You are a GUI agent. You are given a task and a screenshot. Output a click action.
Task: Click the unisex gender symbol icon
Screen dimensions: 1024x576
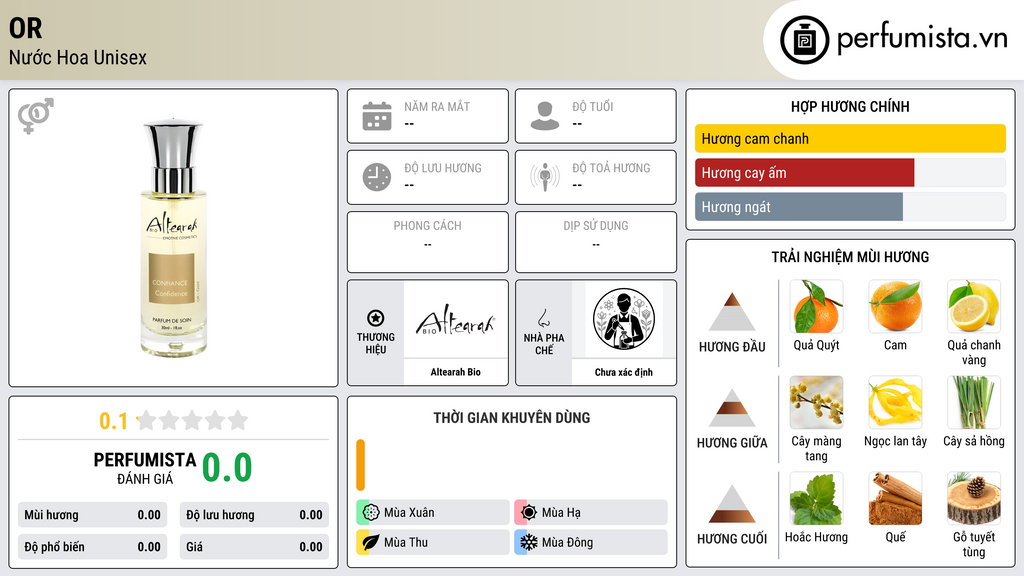36,116
